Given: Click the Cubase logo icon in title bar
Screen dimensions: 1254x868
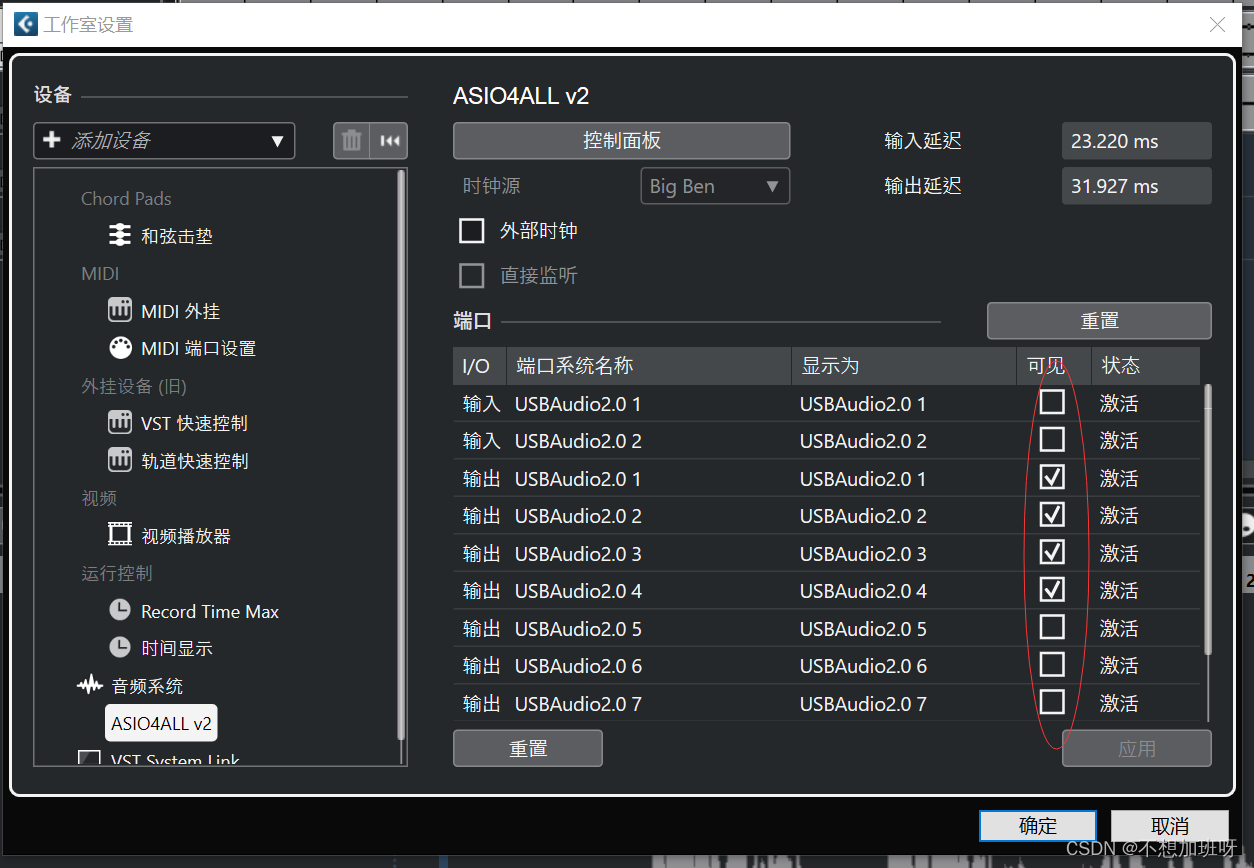Looking at the screenshot, I should click(25, 24).
